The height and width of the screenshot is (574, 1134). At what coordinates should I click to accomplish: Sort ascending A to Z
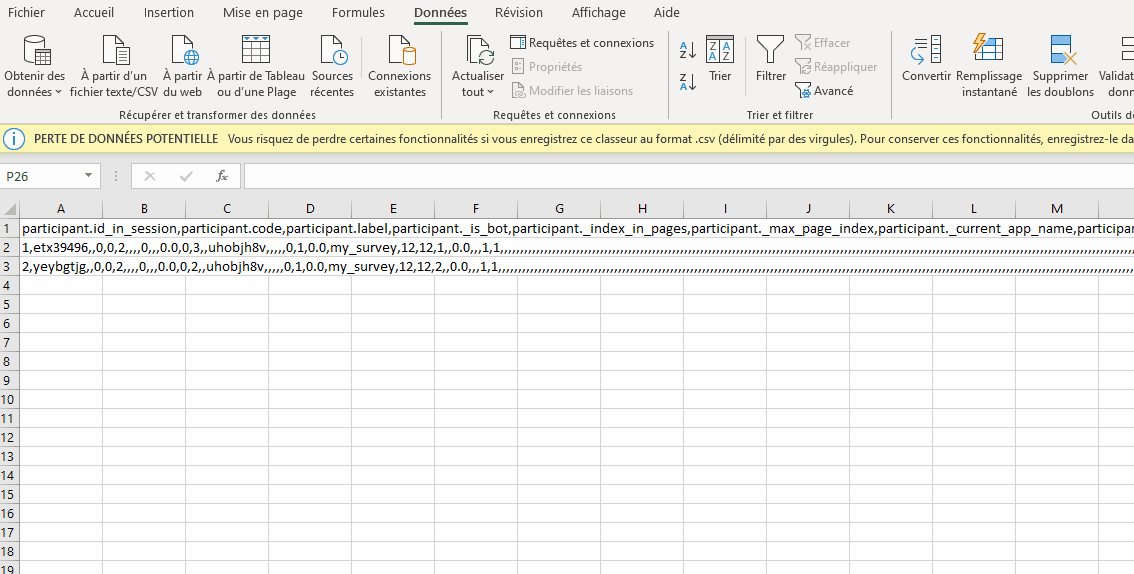(x=688, y=51)
